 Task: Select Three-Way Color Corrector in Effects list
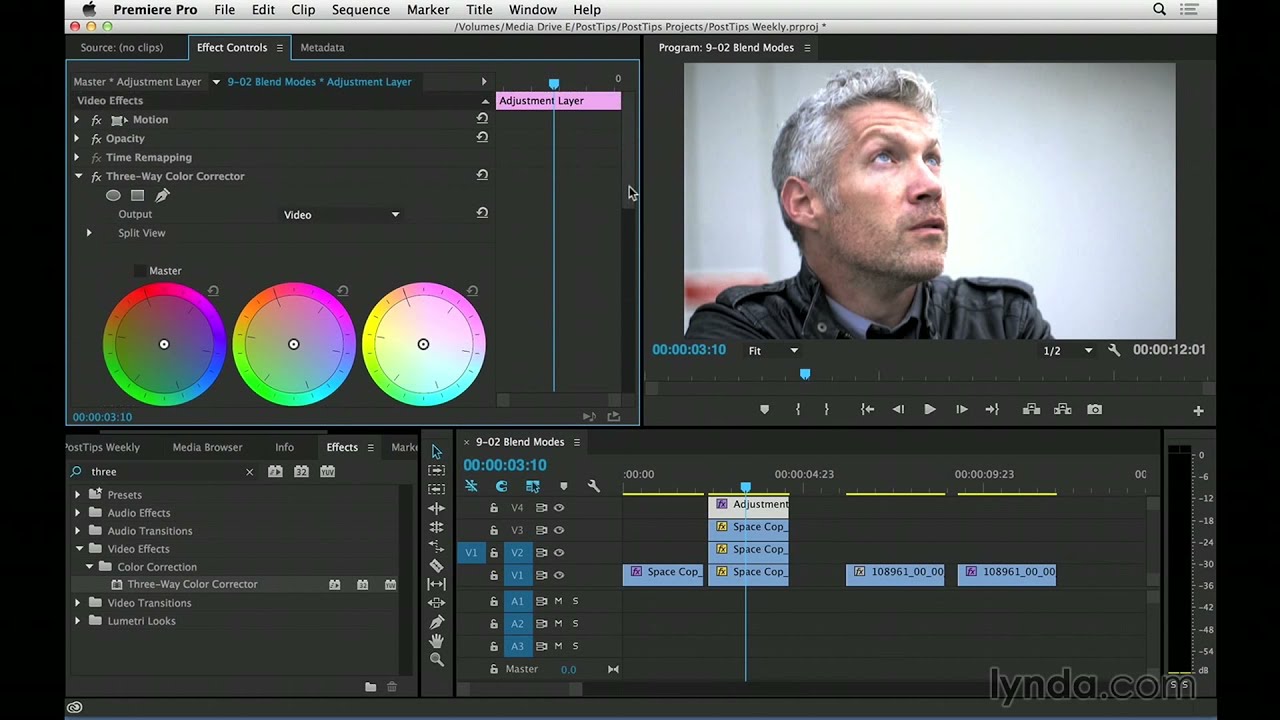point(192,584)
